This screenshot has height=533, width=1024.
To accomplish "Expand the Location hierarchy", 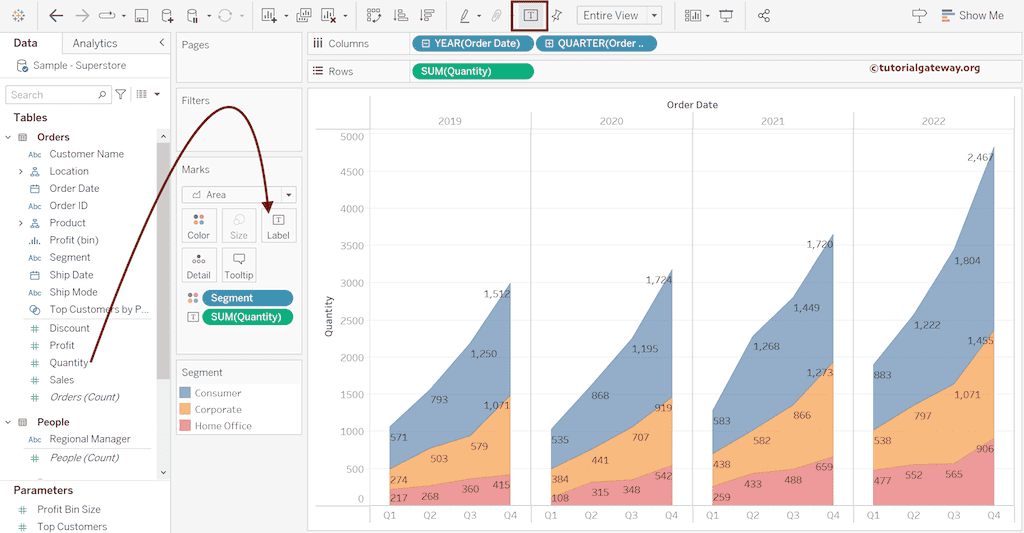I will point(21,172).
